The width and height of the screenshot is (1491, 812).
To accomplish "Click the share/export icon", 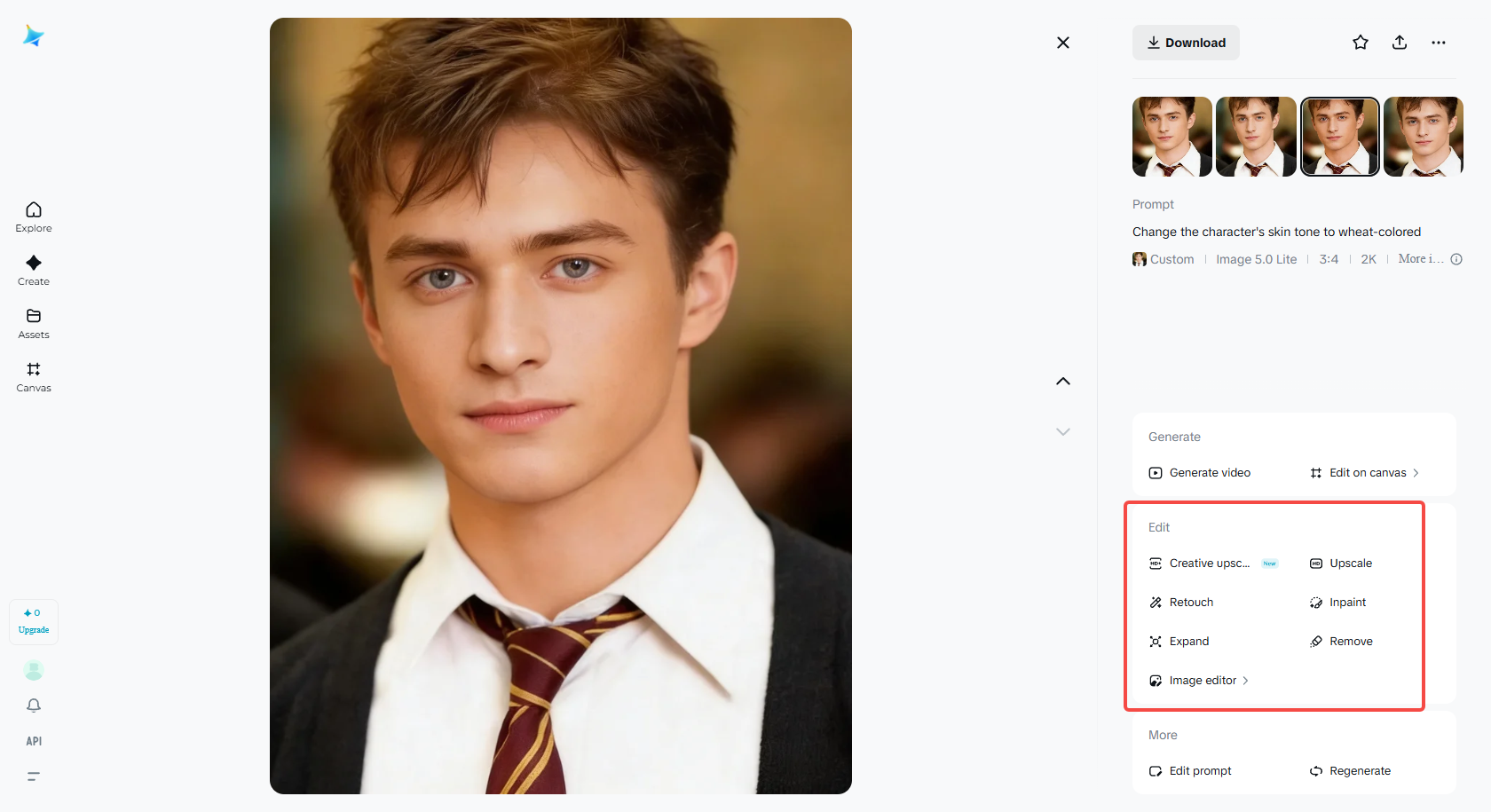I will click(x=1400, y=43).
